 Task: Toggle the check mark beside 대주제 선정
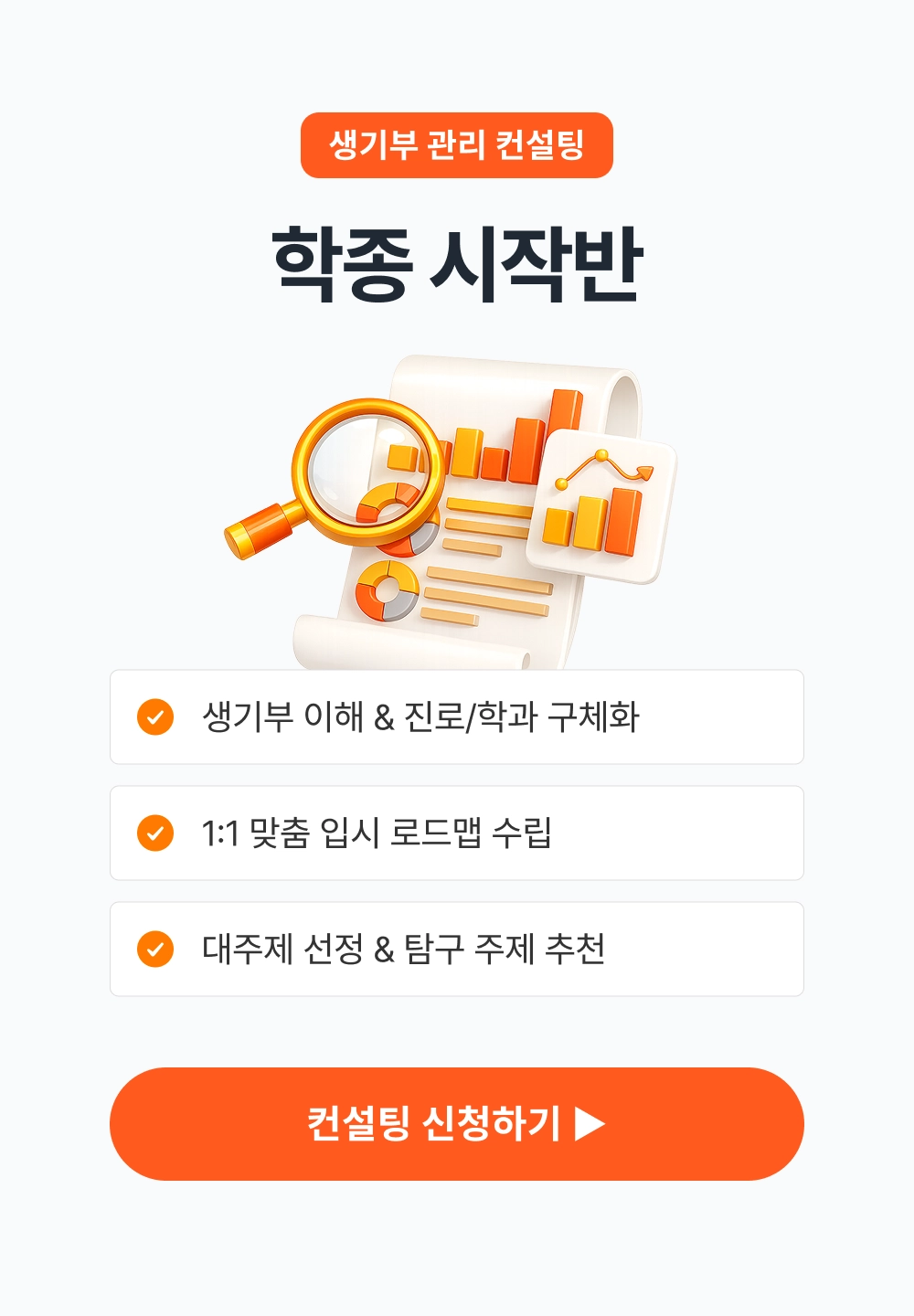pos(155,950)
